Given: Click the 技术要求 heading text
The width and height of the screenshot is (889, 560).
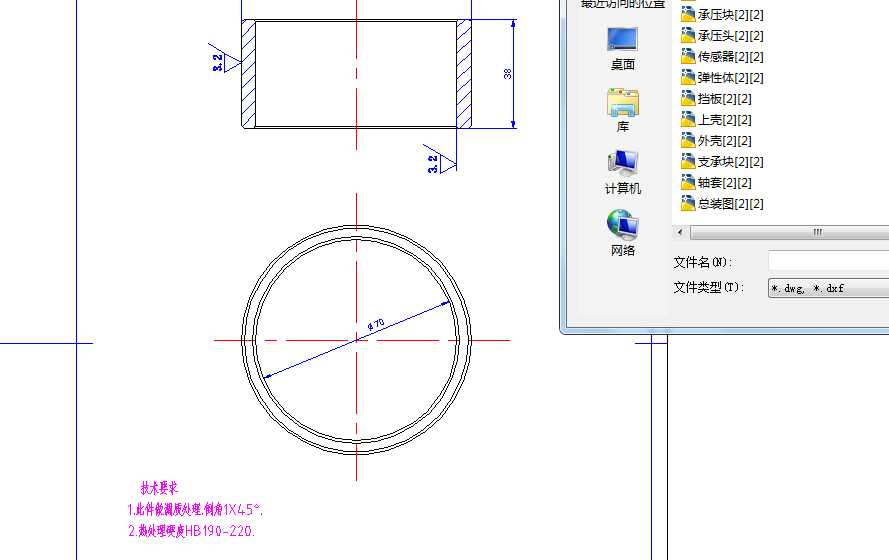Looking at the screenshot, I should (159, 488).
